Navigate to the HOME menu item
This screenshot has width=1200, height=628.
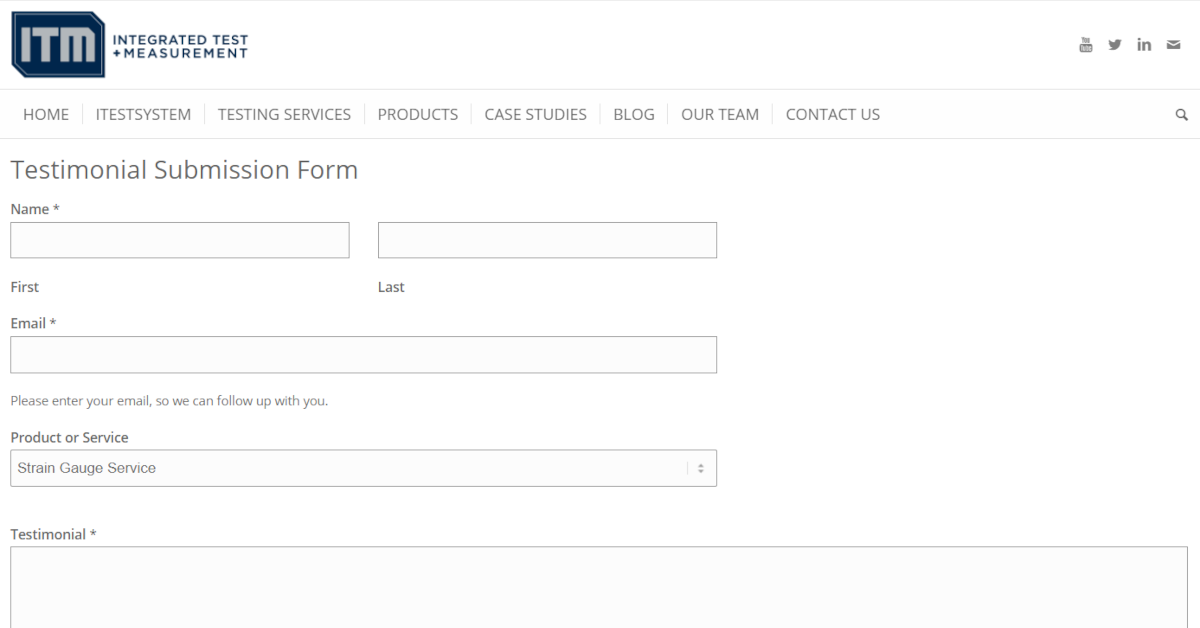pyautogui.click(x=46, y=114)
